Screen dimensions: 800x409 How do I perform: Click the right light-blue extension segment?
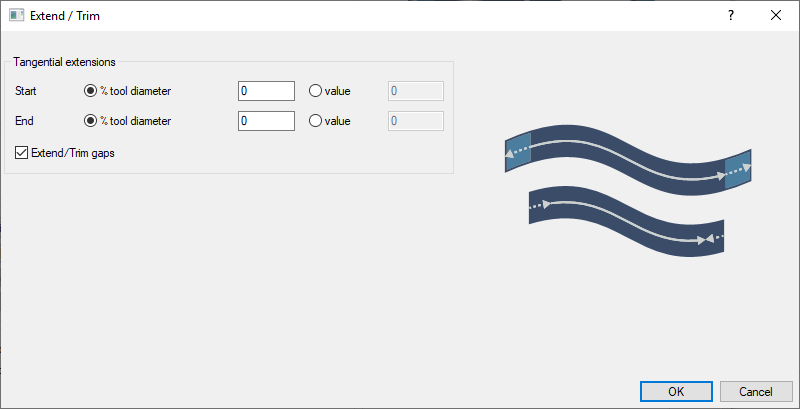[737, 168]
